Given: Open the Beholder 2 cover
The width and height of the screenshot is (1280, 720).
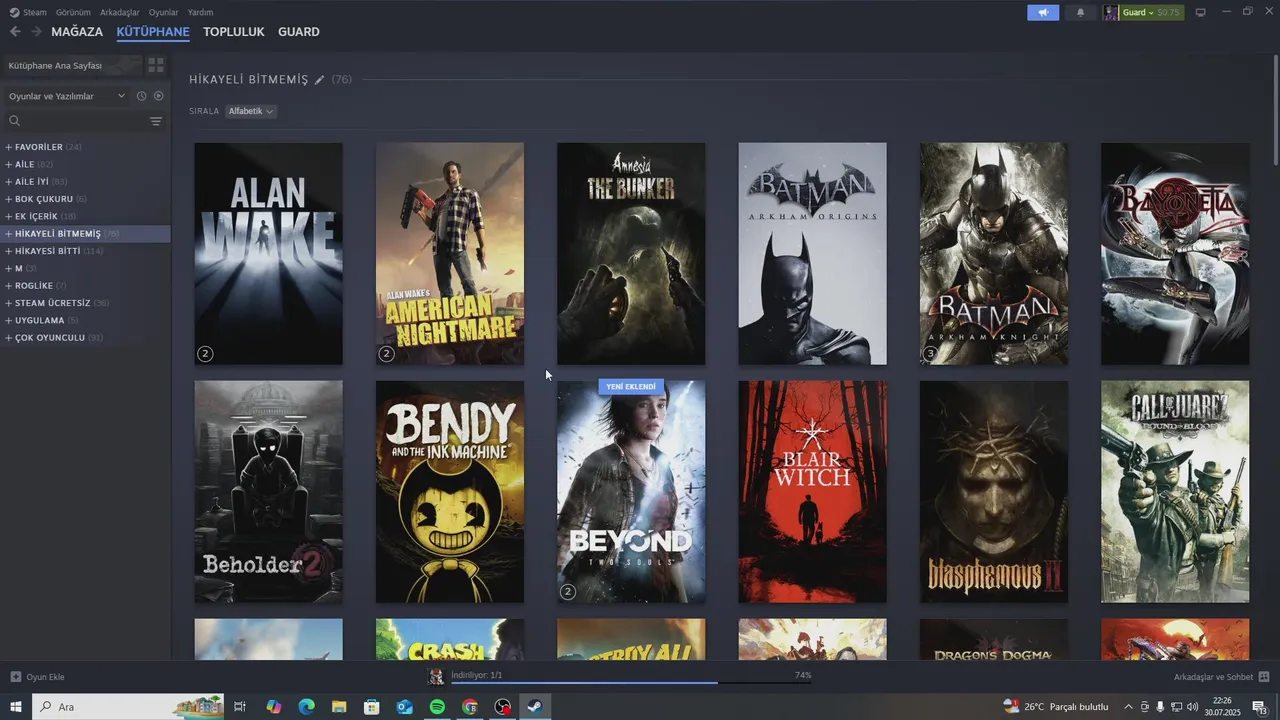Looking at the screenshot, I should 268,492.
